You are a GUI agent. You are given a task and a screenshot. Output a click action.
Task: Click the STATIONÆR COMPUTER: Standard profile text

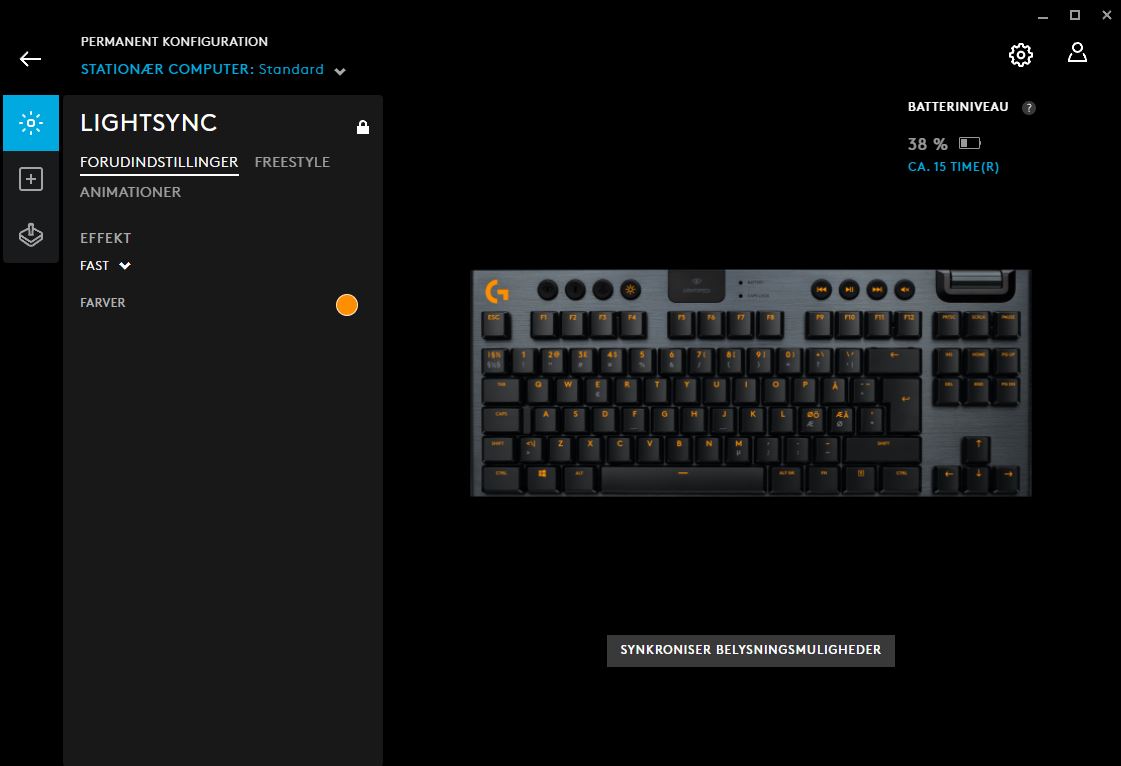[202, 69]
